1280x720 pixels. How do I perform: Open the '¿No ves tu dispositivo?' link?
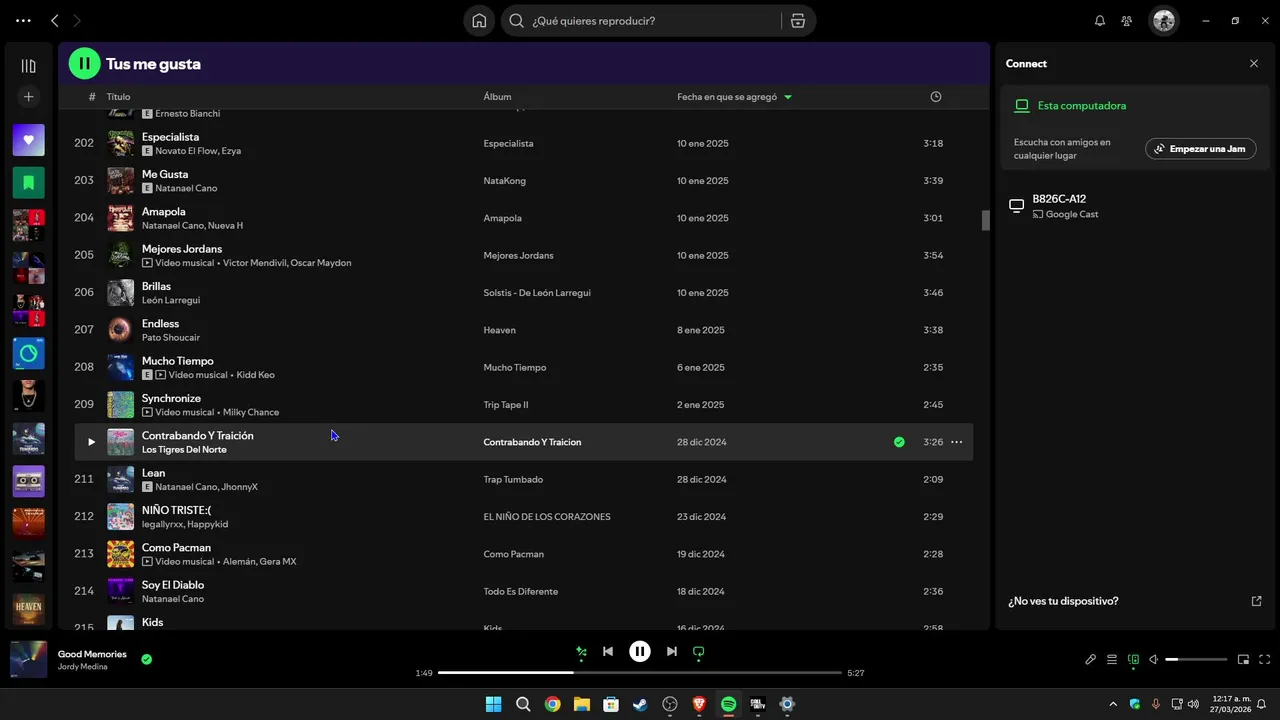pos(1063,601)
